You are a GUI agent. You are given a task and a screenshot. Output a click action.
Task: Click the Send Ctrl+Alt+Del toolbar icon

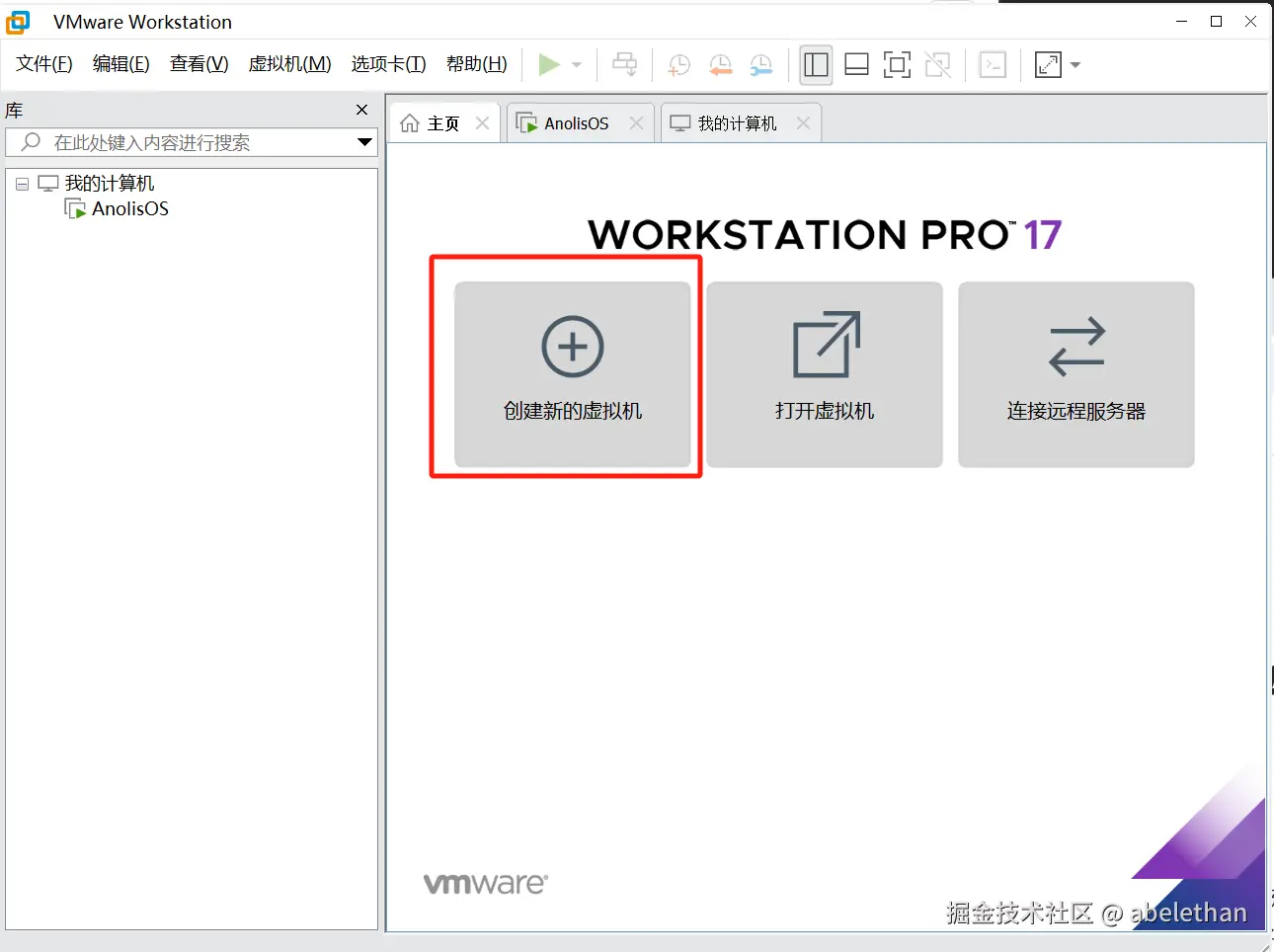625,65
